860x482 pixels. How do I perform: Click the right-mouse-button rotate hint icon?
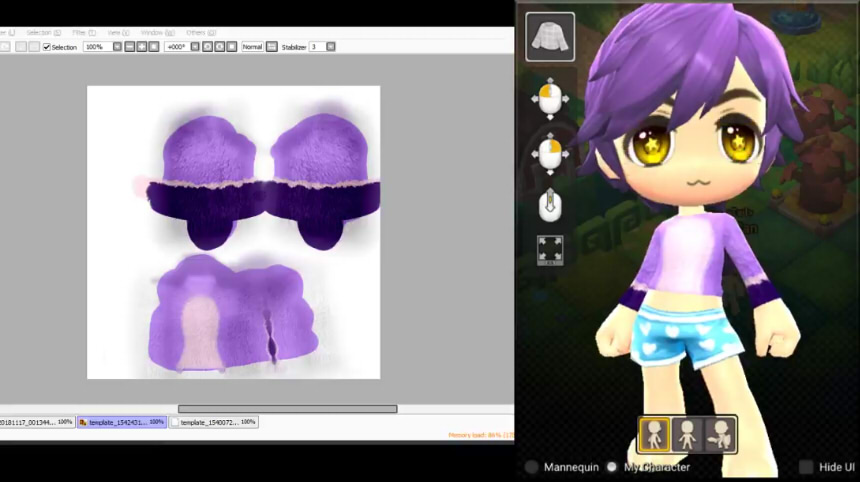(x=548, y=154)
